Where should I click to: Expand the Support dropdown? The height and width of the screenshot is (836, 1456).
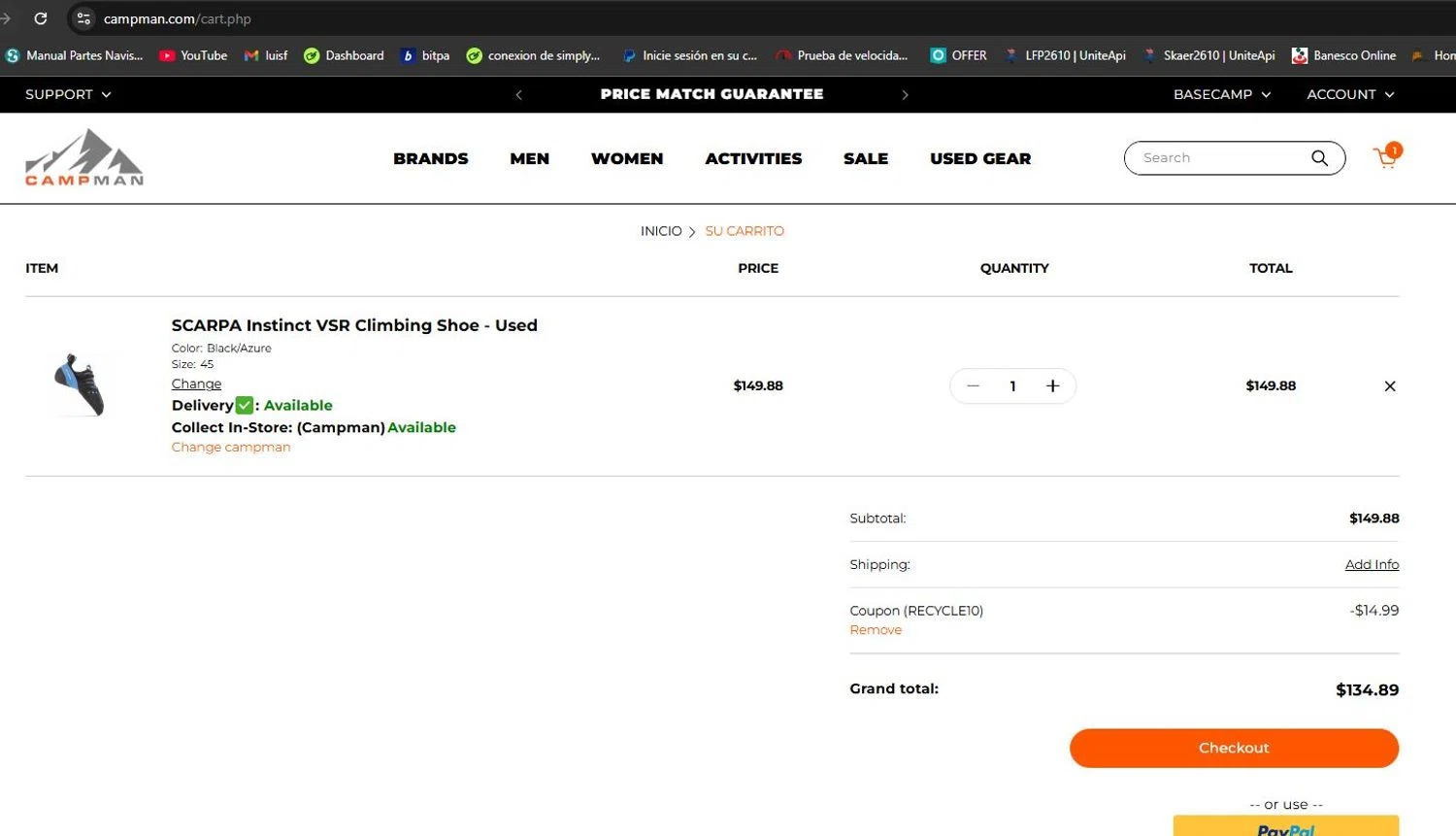pos(68,94)
